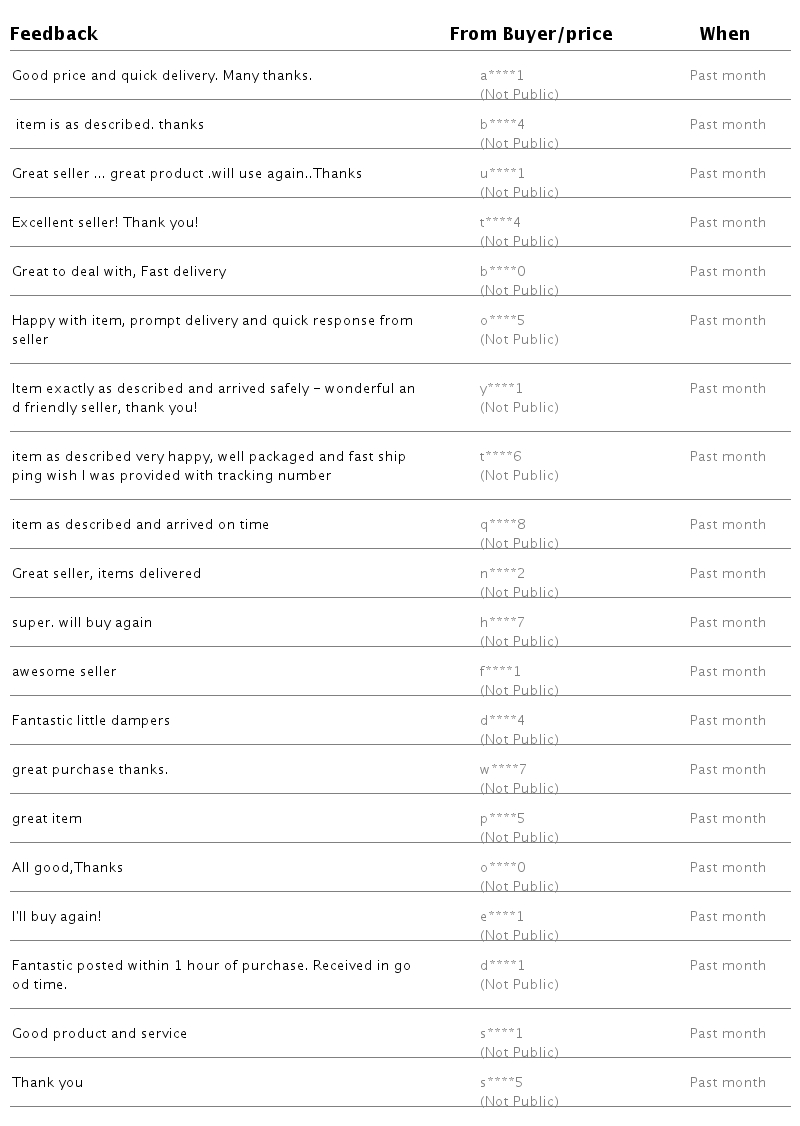
Task: Select buyer q****8 name
Action: (502, 525)
